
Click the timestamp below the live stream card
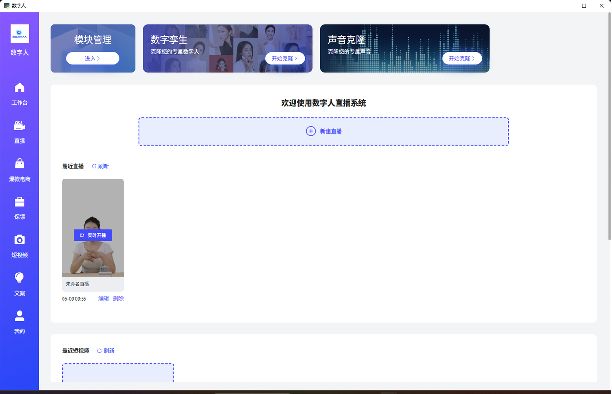click(74, 299)
